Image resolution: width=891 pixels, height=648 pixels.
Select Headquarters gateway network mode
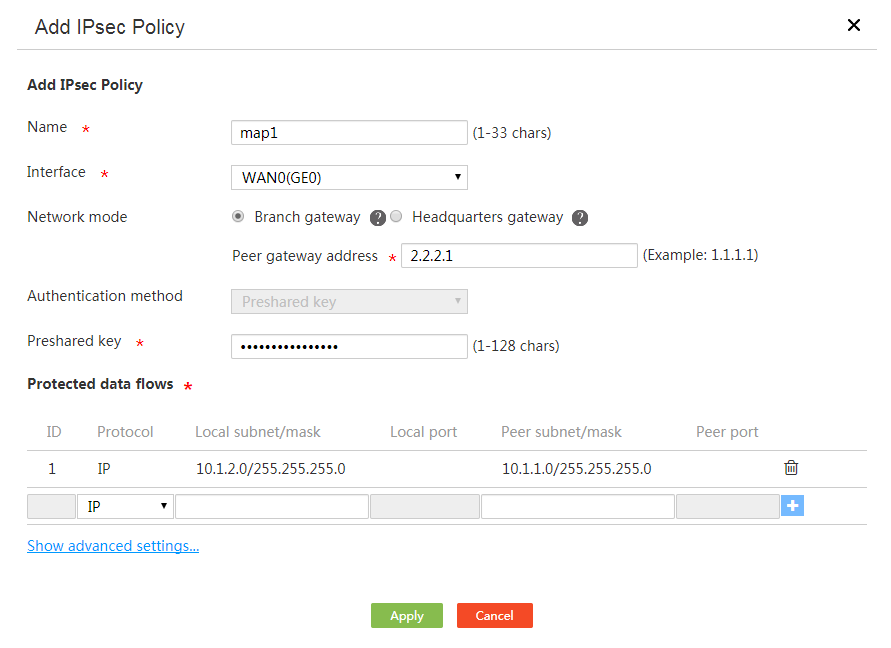click(x=396, y=217)
